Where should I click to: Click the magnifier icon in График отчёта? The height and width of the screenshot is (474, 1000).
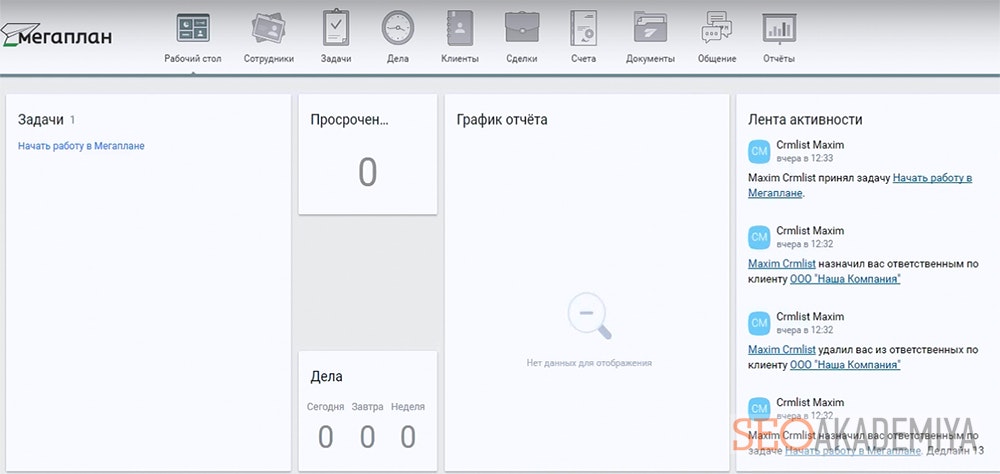589,316
